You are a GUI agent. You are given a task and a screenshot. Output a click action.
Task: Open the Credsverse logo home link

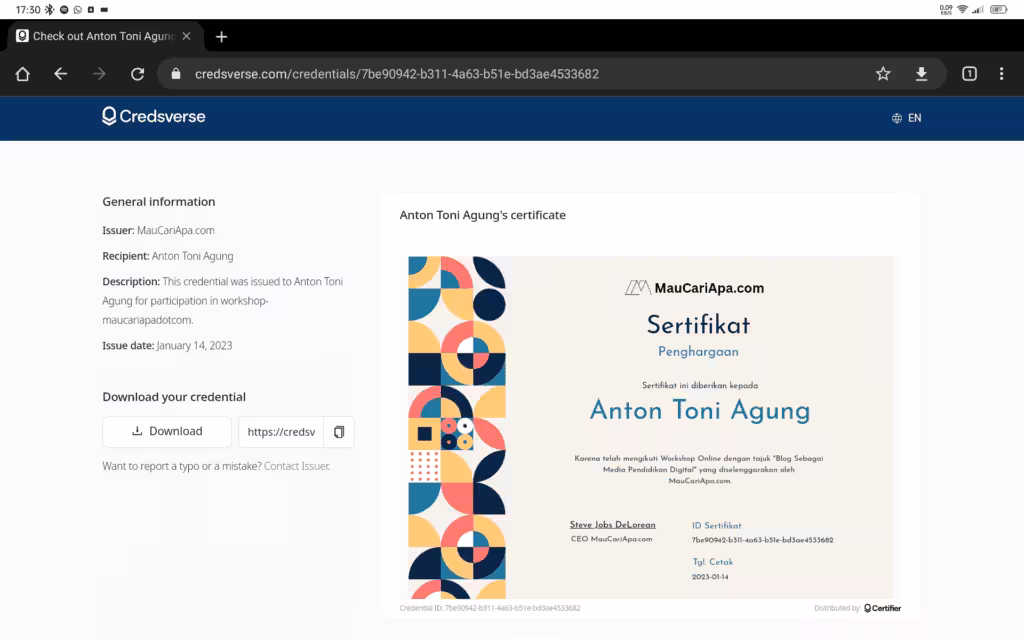pyautogui.click(x=153, y=116)
